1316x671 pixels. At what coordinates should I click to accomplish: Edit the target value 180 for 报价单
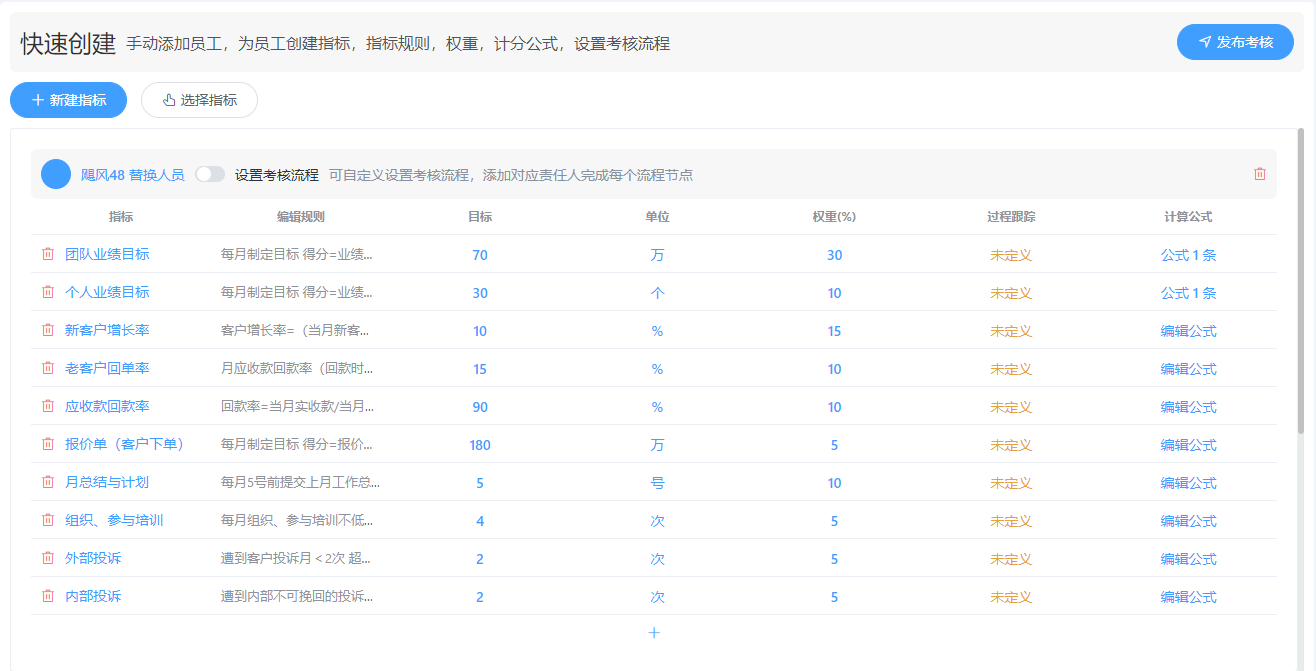click(480, 445)
